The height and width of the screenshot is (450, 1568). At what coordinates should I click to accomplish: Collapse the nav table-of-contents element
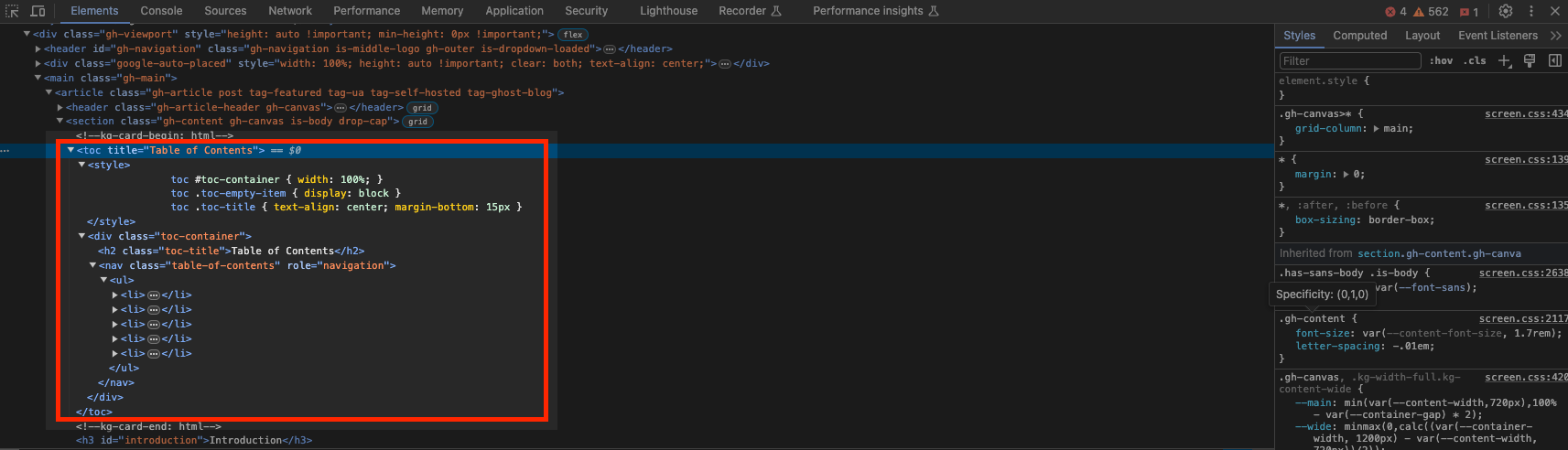[92, 265]
